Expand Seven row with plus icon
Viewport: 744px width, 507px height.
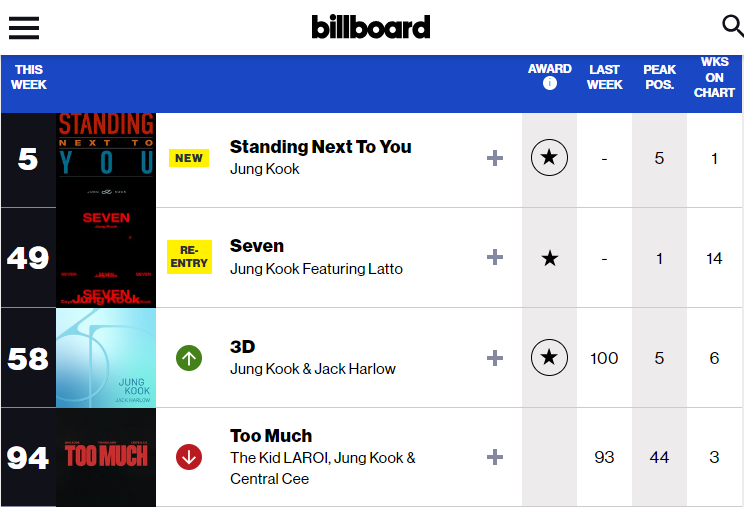coord(494,257)
